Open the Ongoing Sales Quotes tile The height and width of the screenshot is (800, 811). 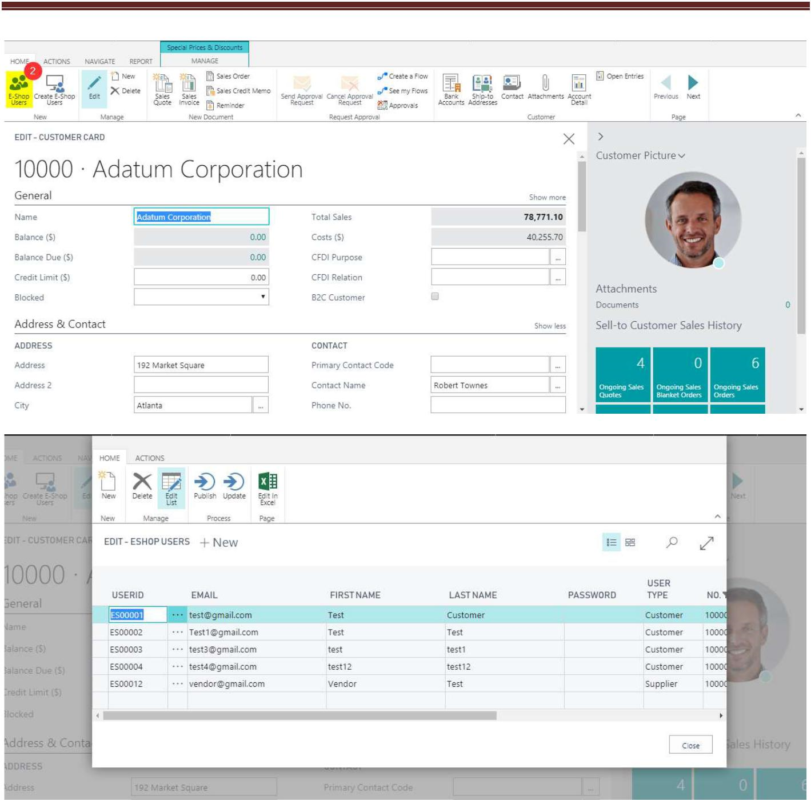(x=623, y=374)
